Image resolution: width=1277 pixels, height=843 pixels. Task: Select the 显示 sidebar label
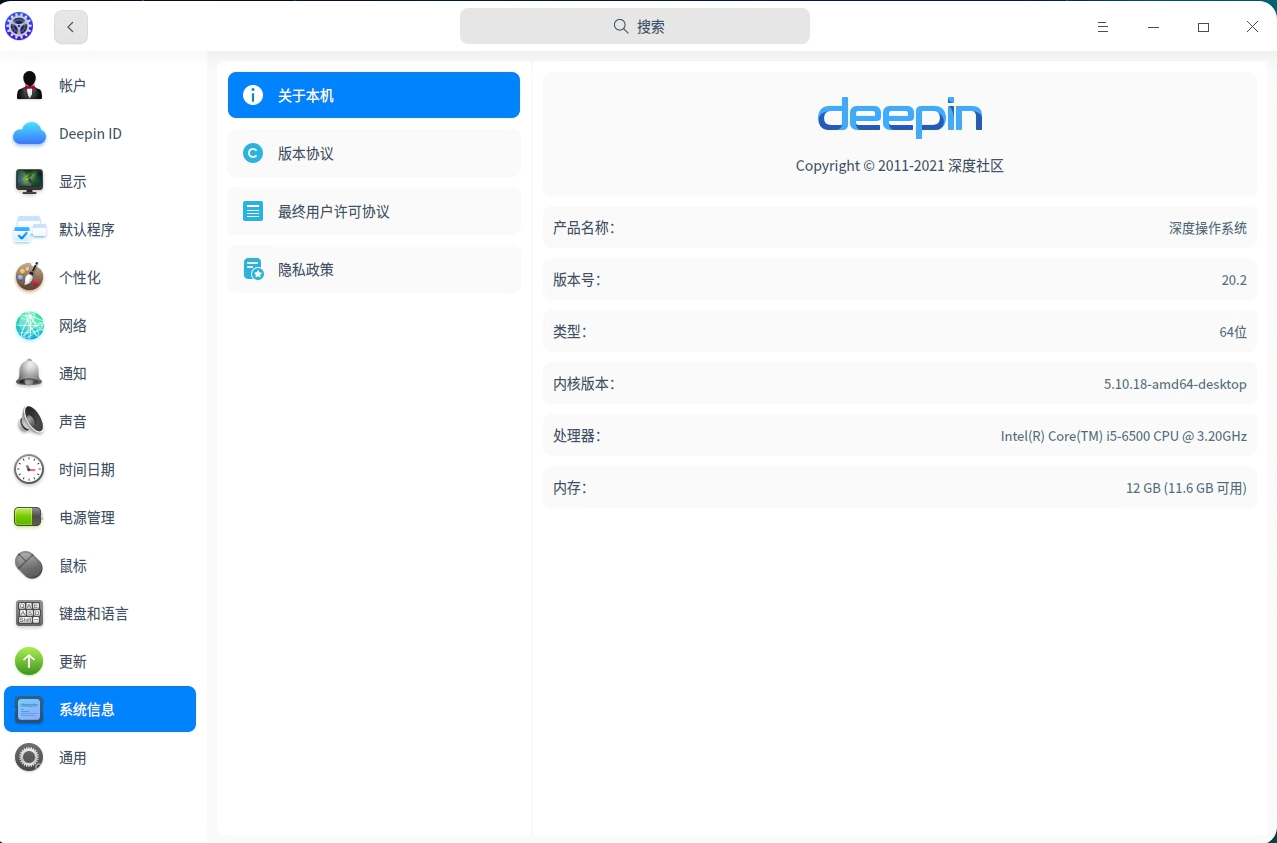(x=73, y=182)
